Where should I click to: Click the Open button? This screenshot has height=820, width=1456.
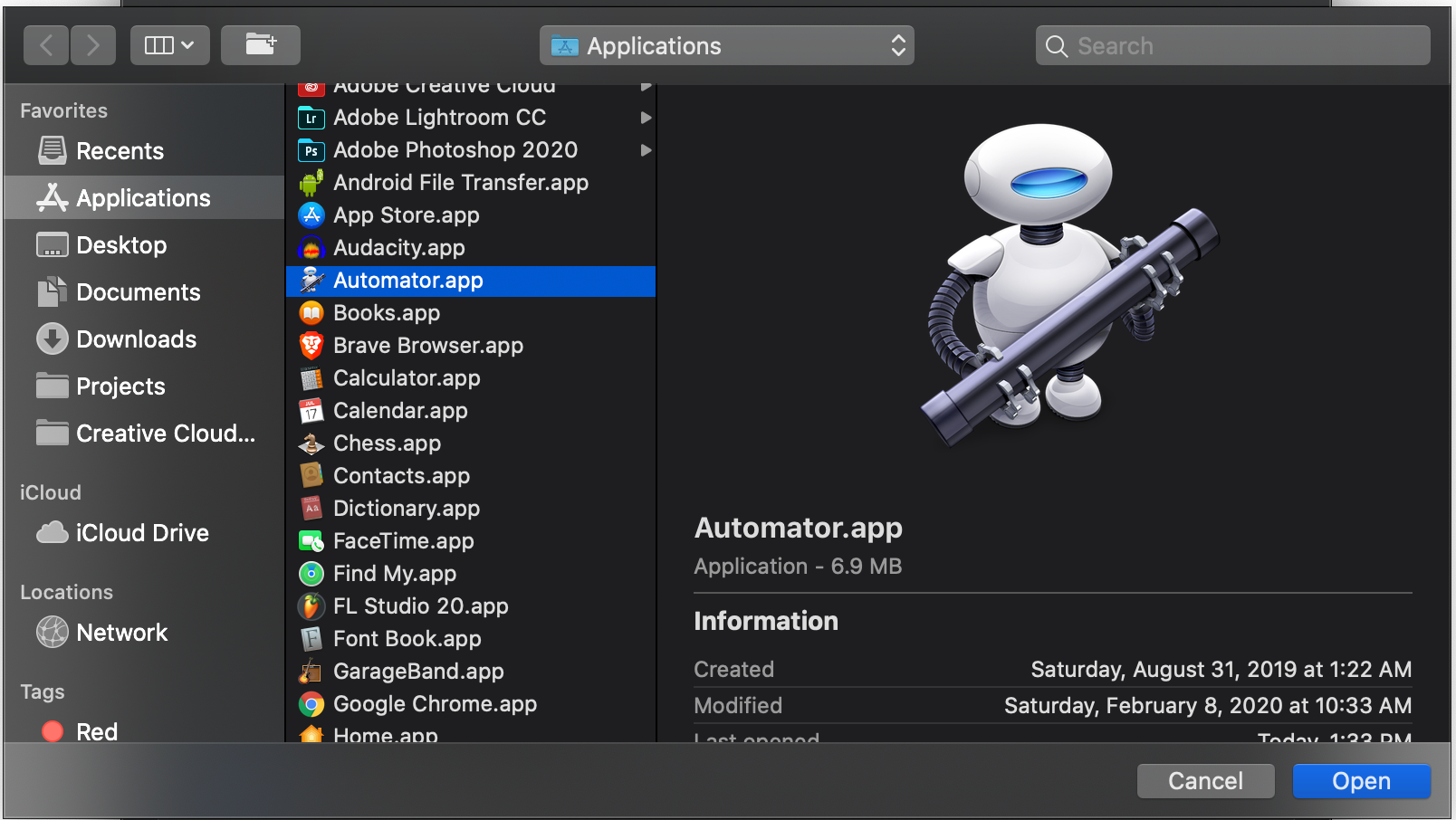1362,781
